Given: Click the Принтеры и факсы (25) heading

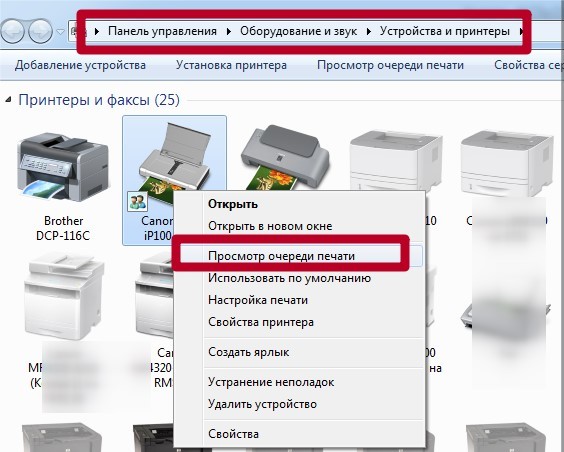Looking at the screenshot, I should click(99, 100).
